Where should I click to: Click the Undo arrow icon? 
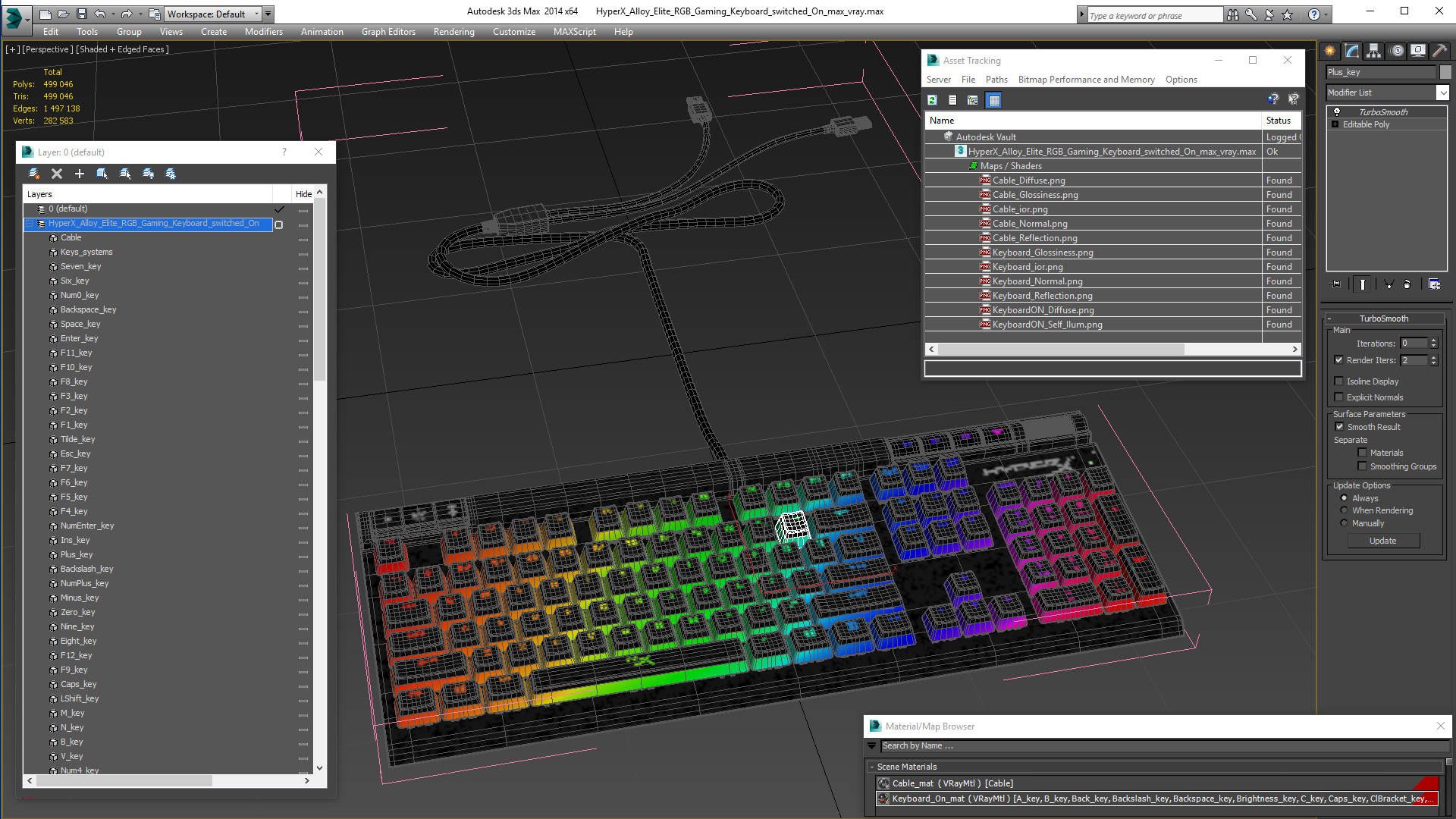pyautogui.click(x=100, y=14)
